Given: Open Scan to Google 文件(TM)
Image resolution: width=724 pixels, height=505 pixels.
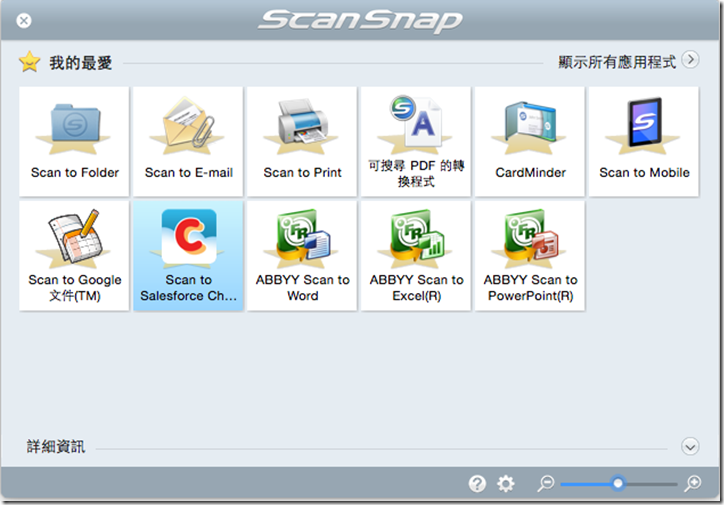Looking at the screenshot, I should pyautogui.click(x=74, y=255).
